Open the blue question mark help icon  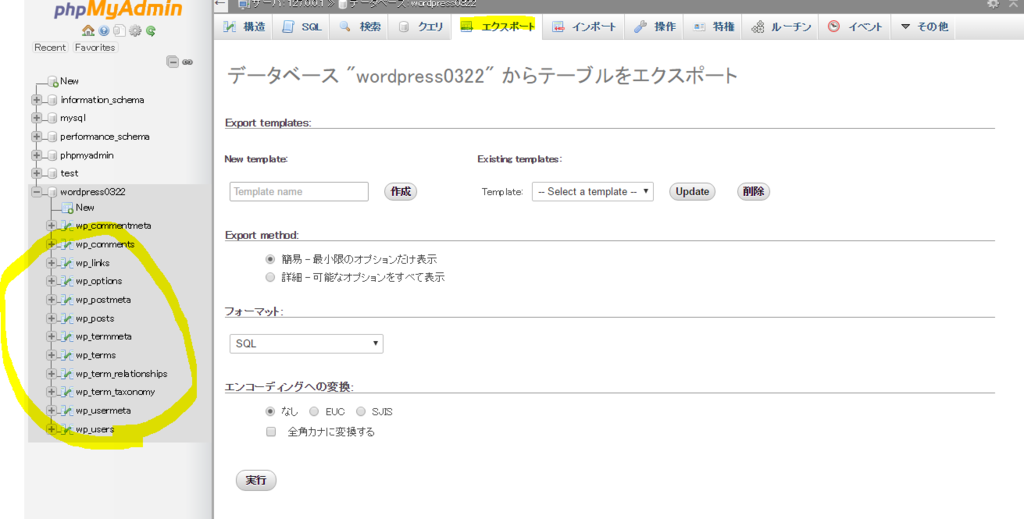coord(104,31)
